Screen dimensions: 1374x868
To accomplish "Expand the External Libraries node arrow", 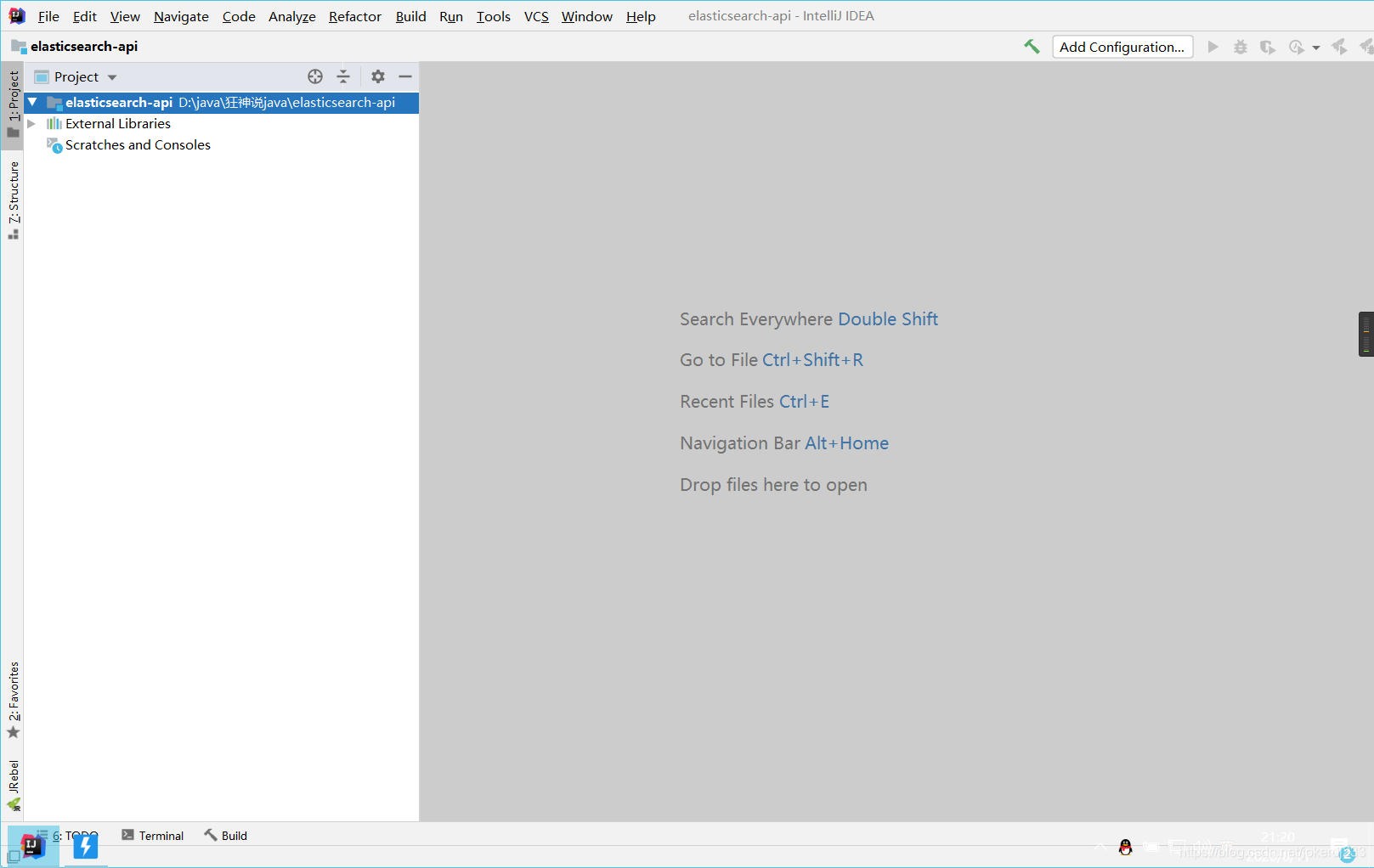I will pyautogui.click(x=31, y=123).
